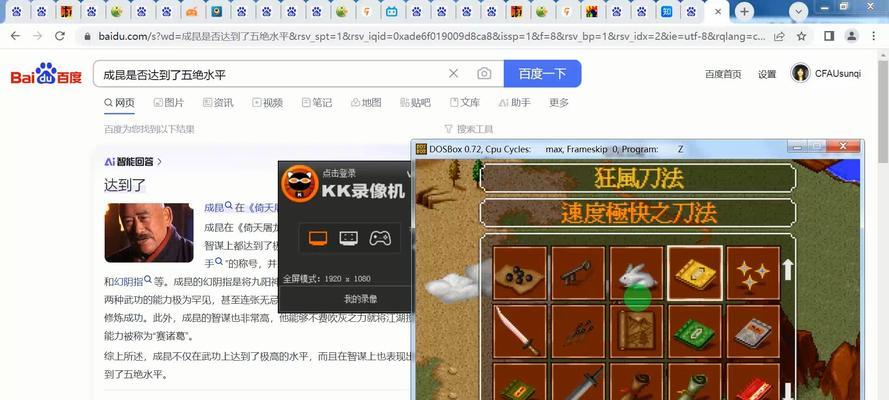889x400 pixels.
Task: Select the bright green book item
Action: (x=695, y=331)
